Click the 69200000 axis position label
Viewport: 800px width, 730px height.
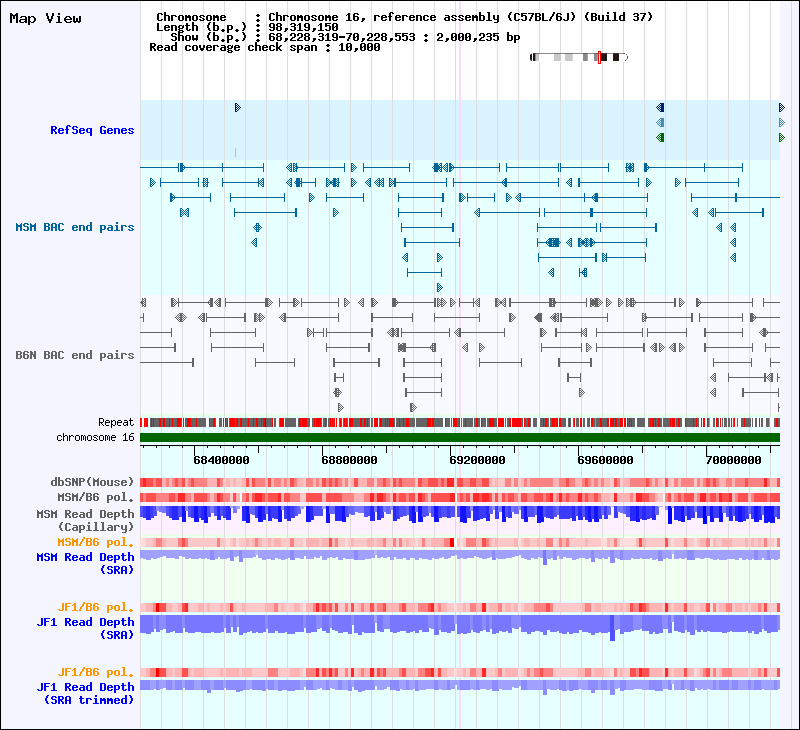(478, 460)
